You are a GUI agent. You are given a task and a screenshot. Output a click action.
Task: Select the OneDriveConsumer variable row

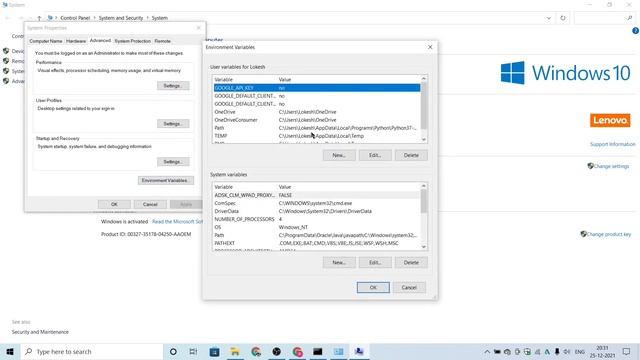coord(317,120)
